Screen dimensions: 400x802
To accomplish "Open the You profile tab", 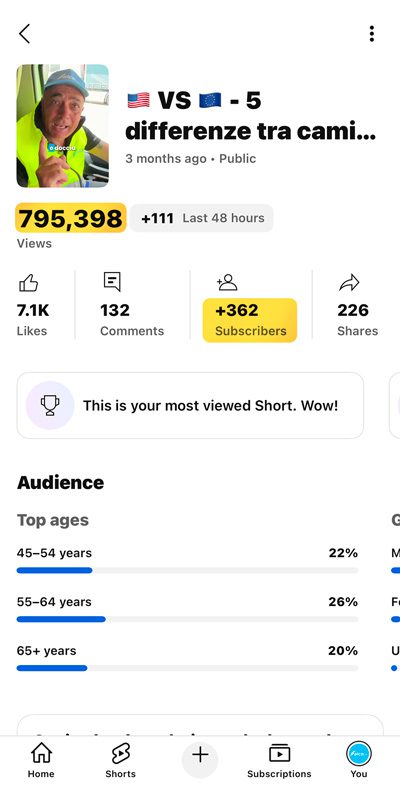I will [x=359, y=761].
